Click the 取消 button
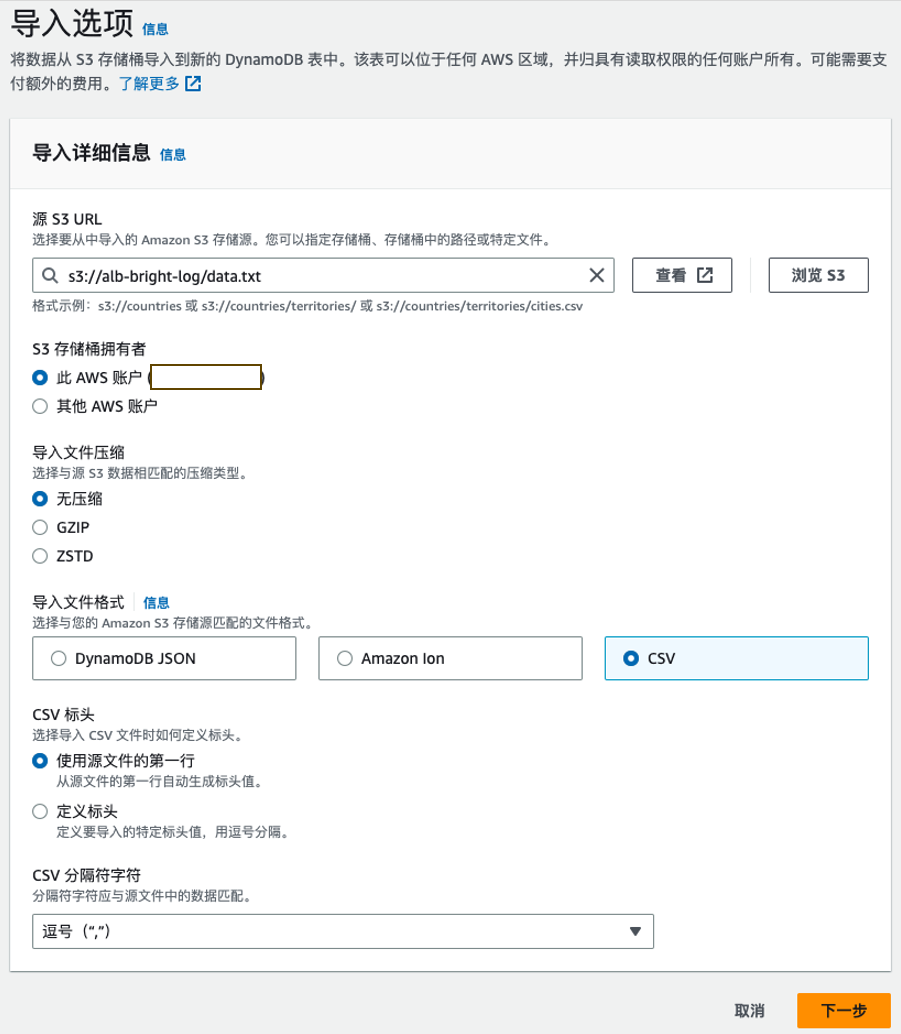 (x=749, y=1010)
